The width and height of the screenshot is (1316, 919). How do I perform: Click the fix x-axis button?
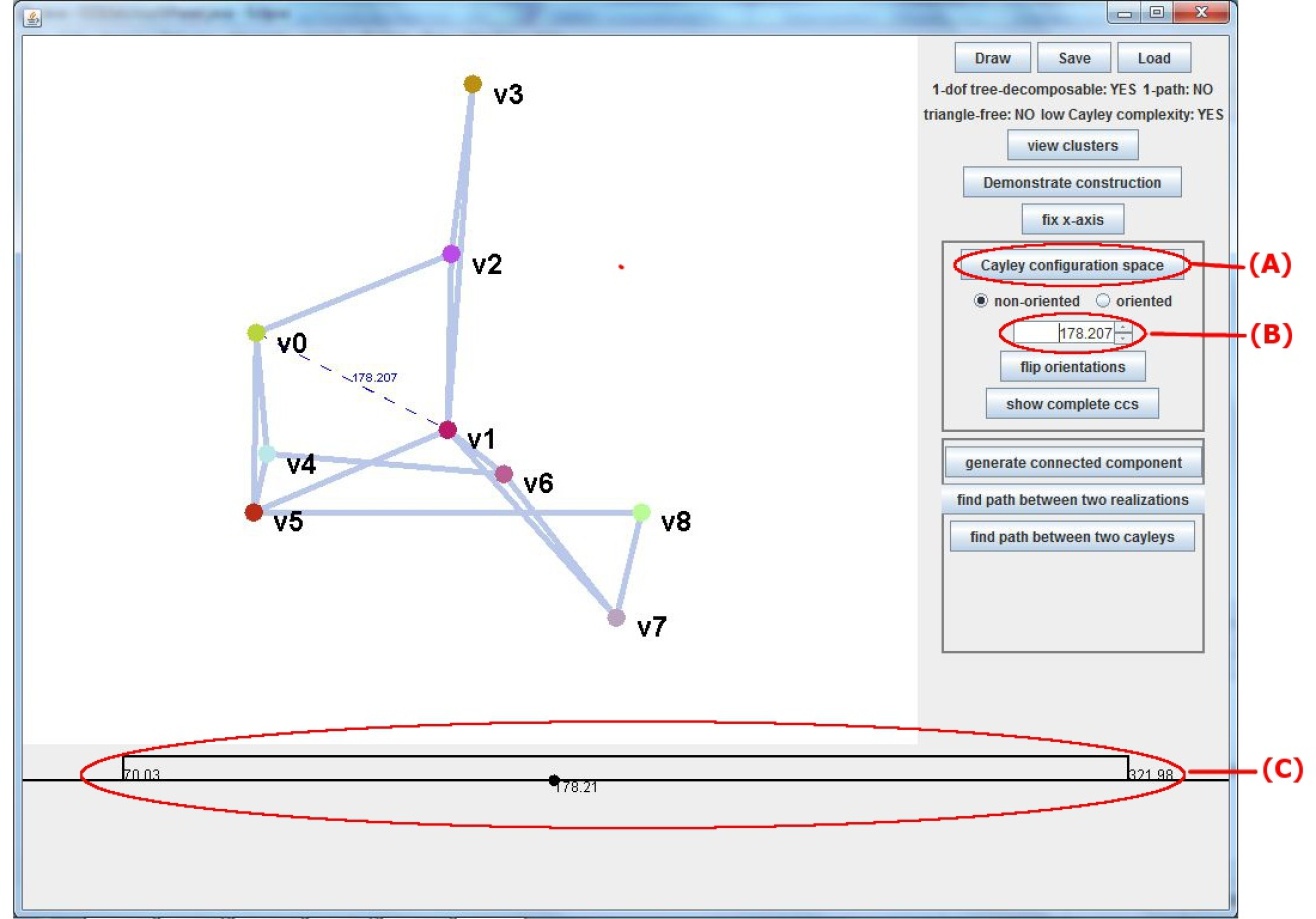tap(1072, 218)
